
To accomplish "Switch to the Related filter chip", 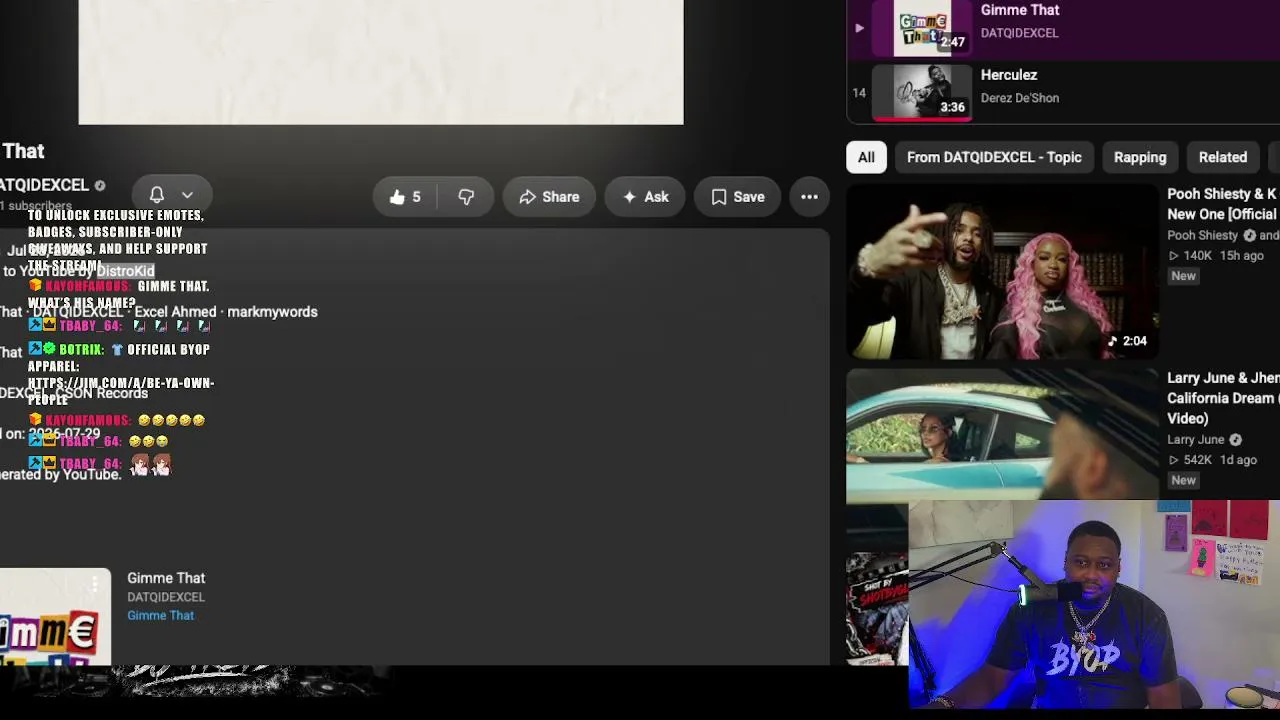I will tap(1223, 157).
